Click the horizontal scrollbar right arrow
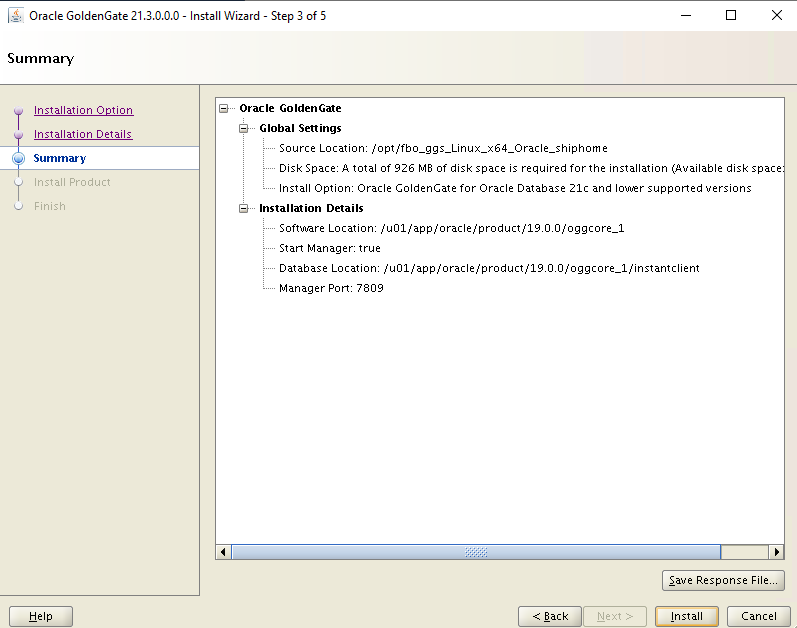 [776, 552]
